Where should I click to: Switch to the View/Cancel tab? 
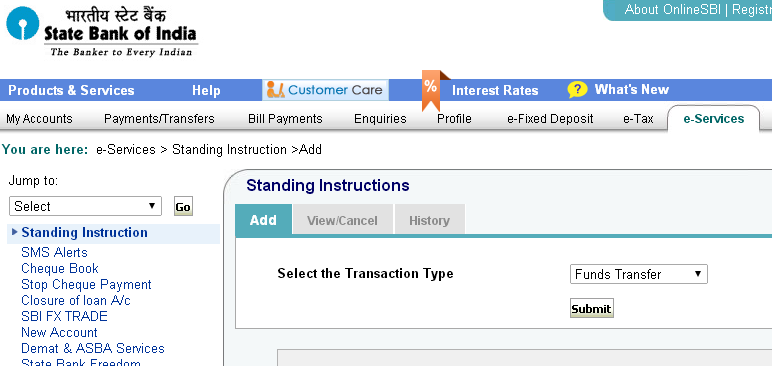[x=342, y=221]
